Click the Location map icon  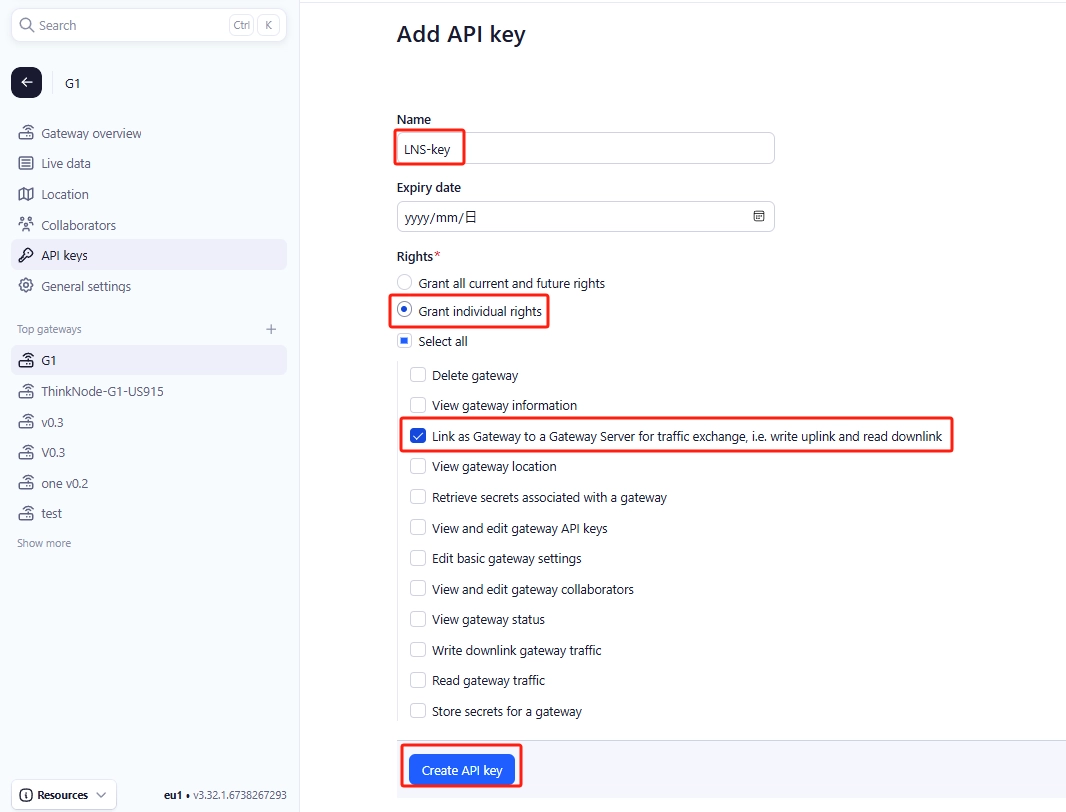point(26,194)
